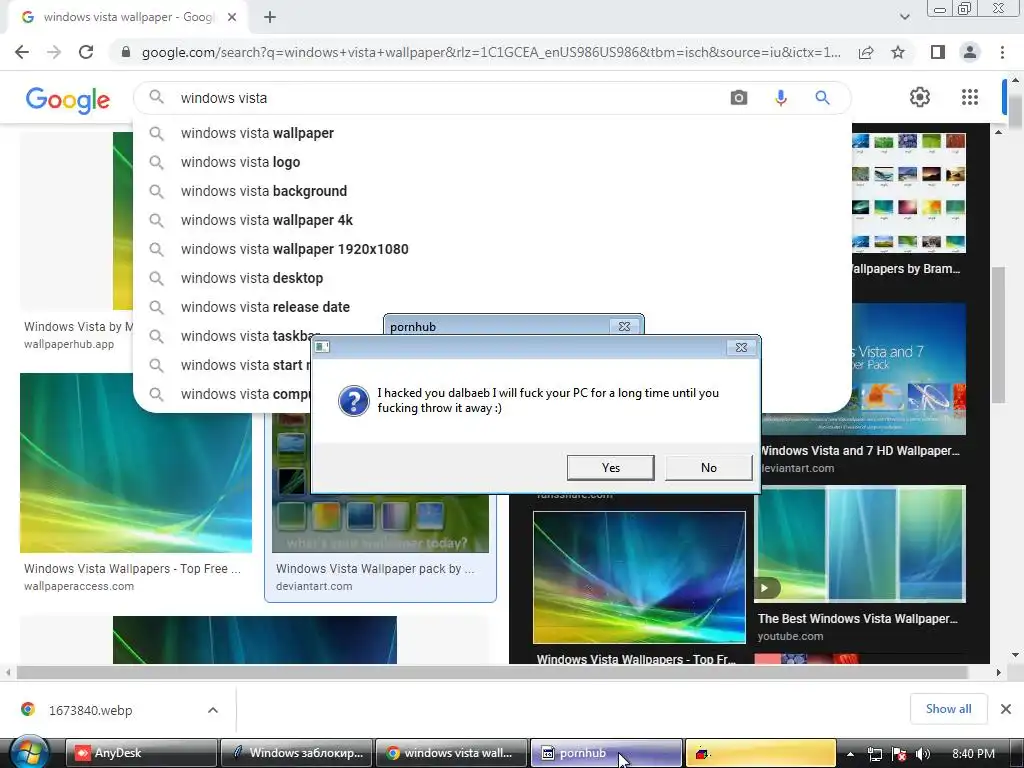1024x768 pixels.
Task: Open The Best Windows Vista Wallpaper video thumbnail
Action: [859, 543]
